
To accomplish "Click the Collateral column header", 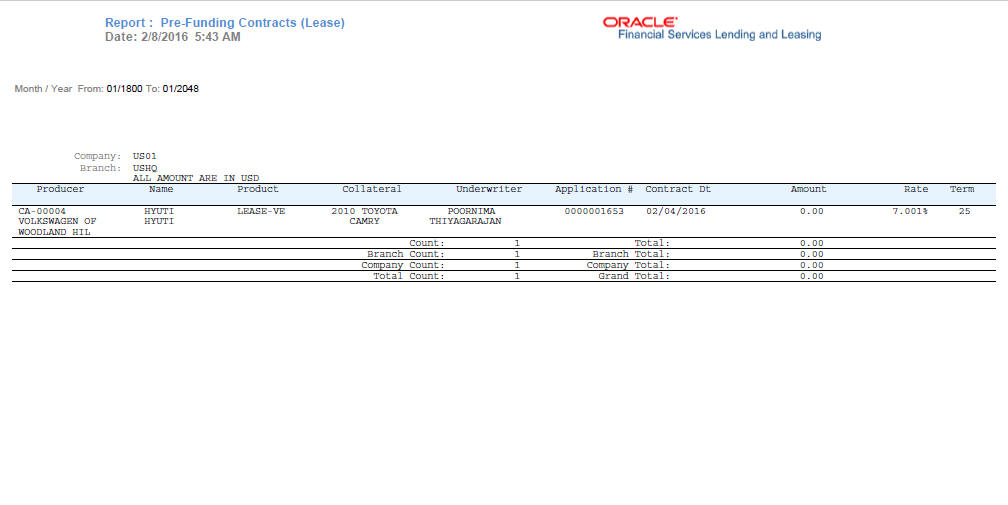I will coord(372,189).
